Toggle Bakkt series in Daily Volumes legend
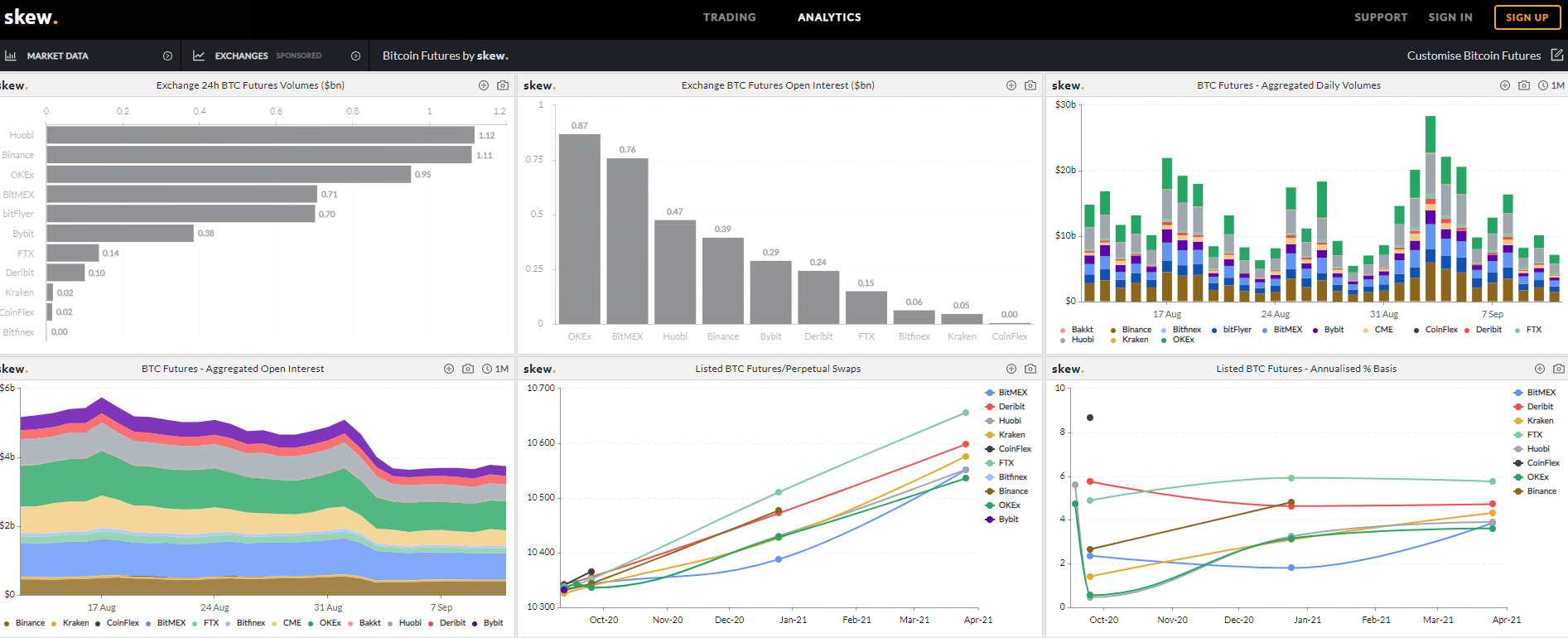1568x638 pixels. point(1077,330)
